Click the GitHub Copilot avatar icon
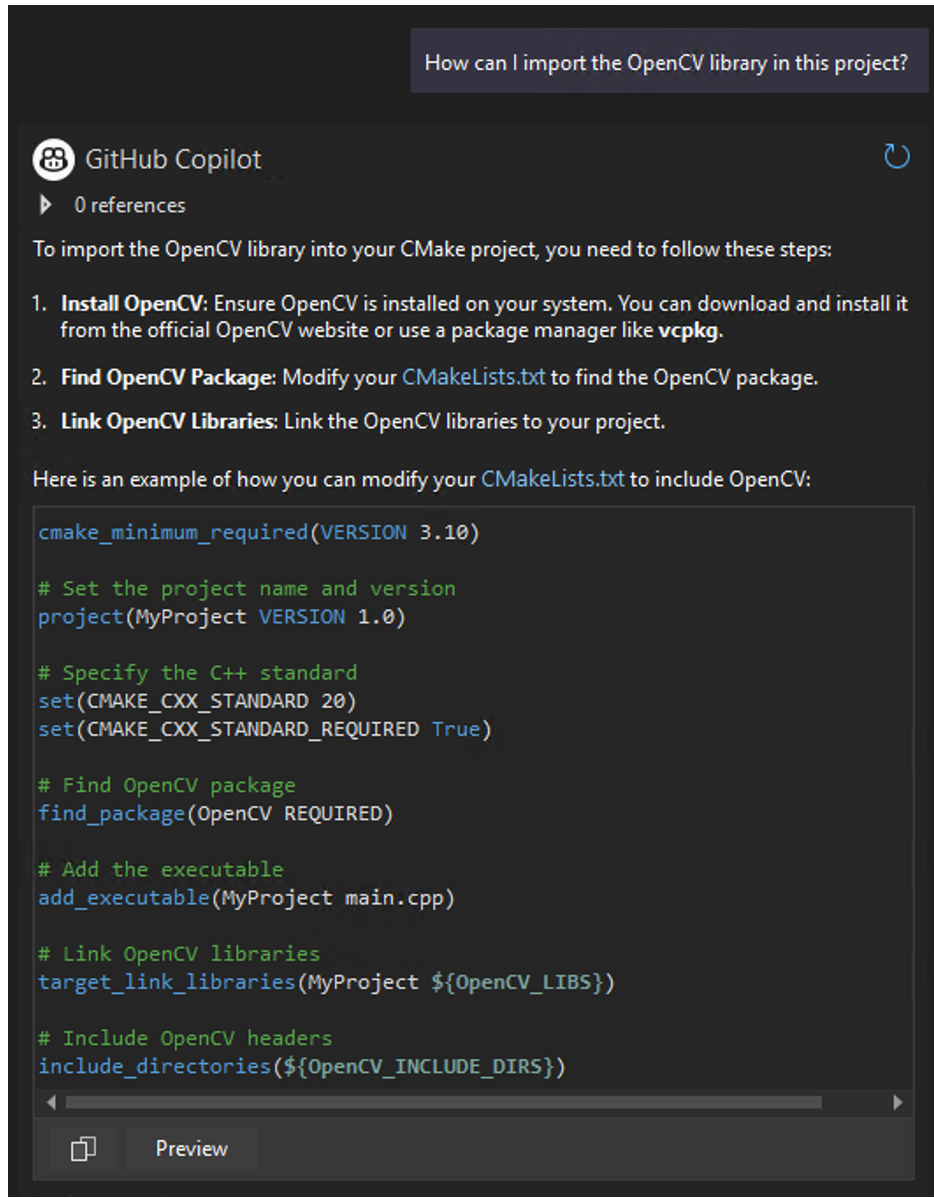Viewport: 934px width, 1198px height. tap(53, 159)
